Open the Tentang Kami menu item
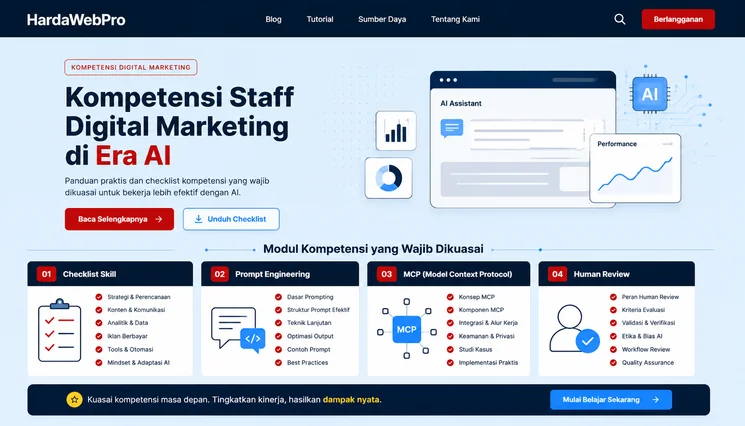Screen dimensions: 745x426 (455, 19)
